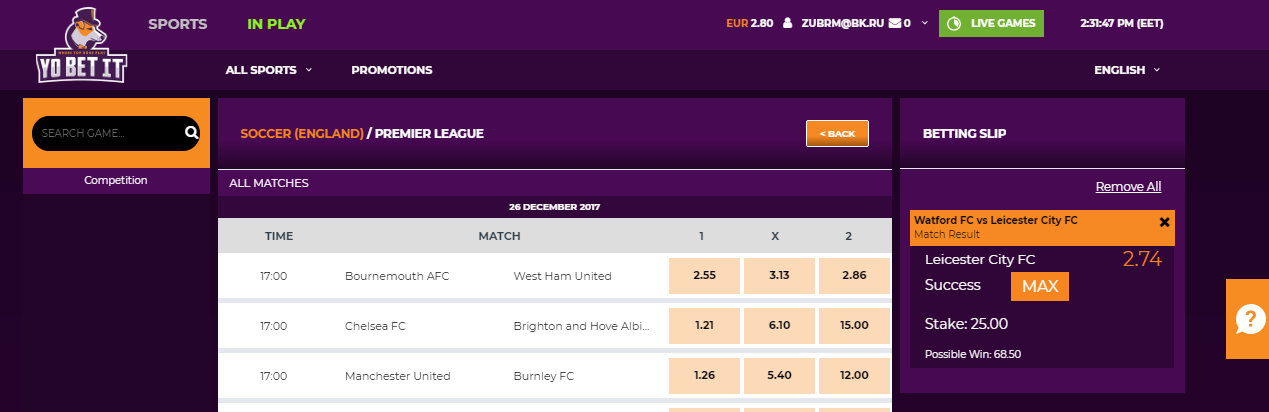Expand the account menu chevron
This screenshot has height=412, width=1269.
coord(925,23)
